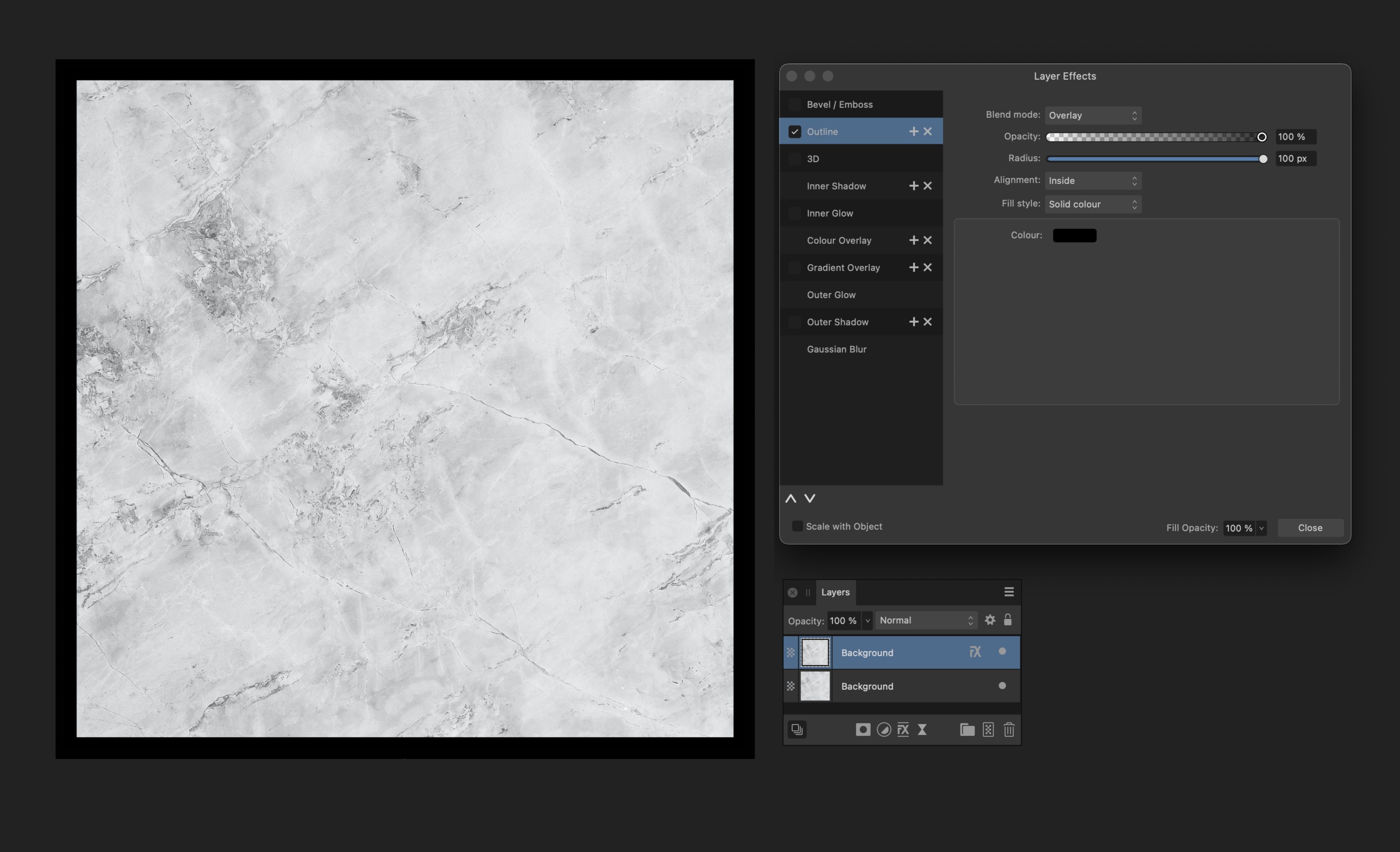Delete selected layer with trash icon
Viewport: 1400px width, 852px height.
click(1009, 730)
